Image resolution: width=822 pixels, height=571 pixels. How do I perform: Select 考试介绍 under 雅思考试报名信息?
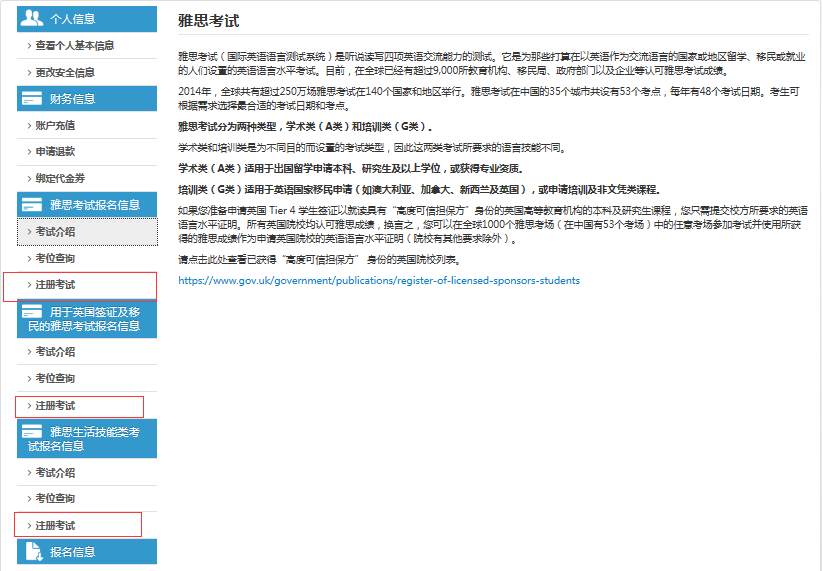87,232
